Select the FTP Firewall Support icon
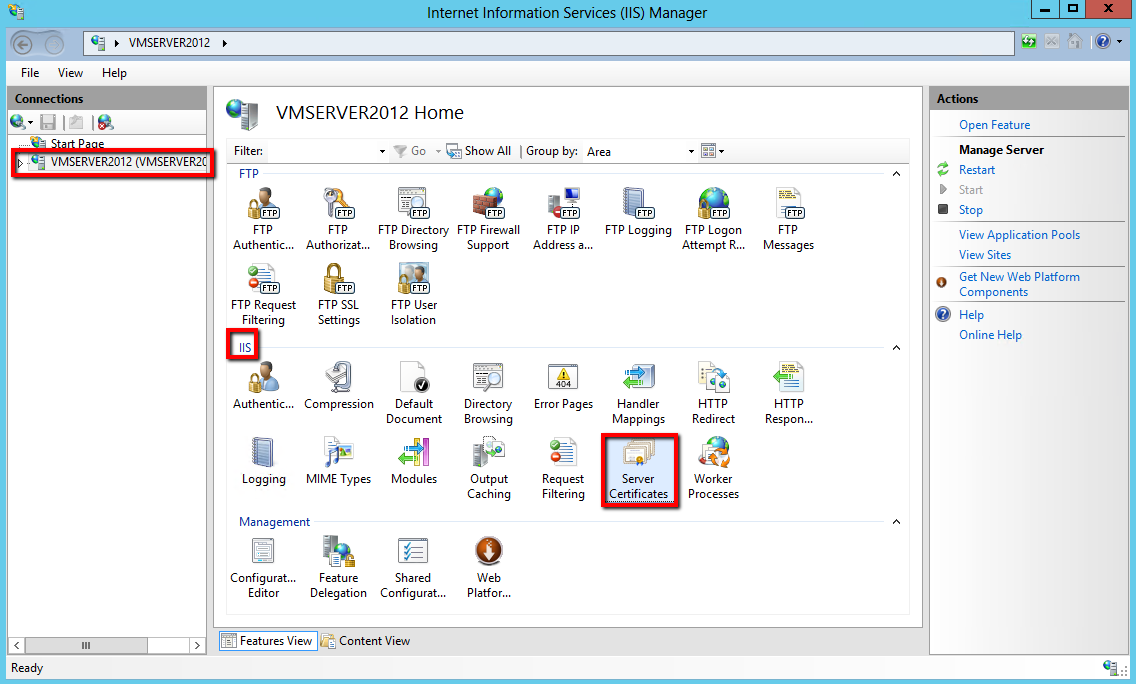 coord(488,219)
